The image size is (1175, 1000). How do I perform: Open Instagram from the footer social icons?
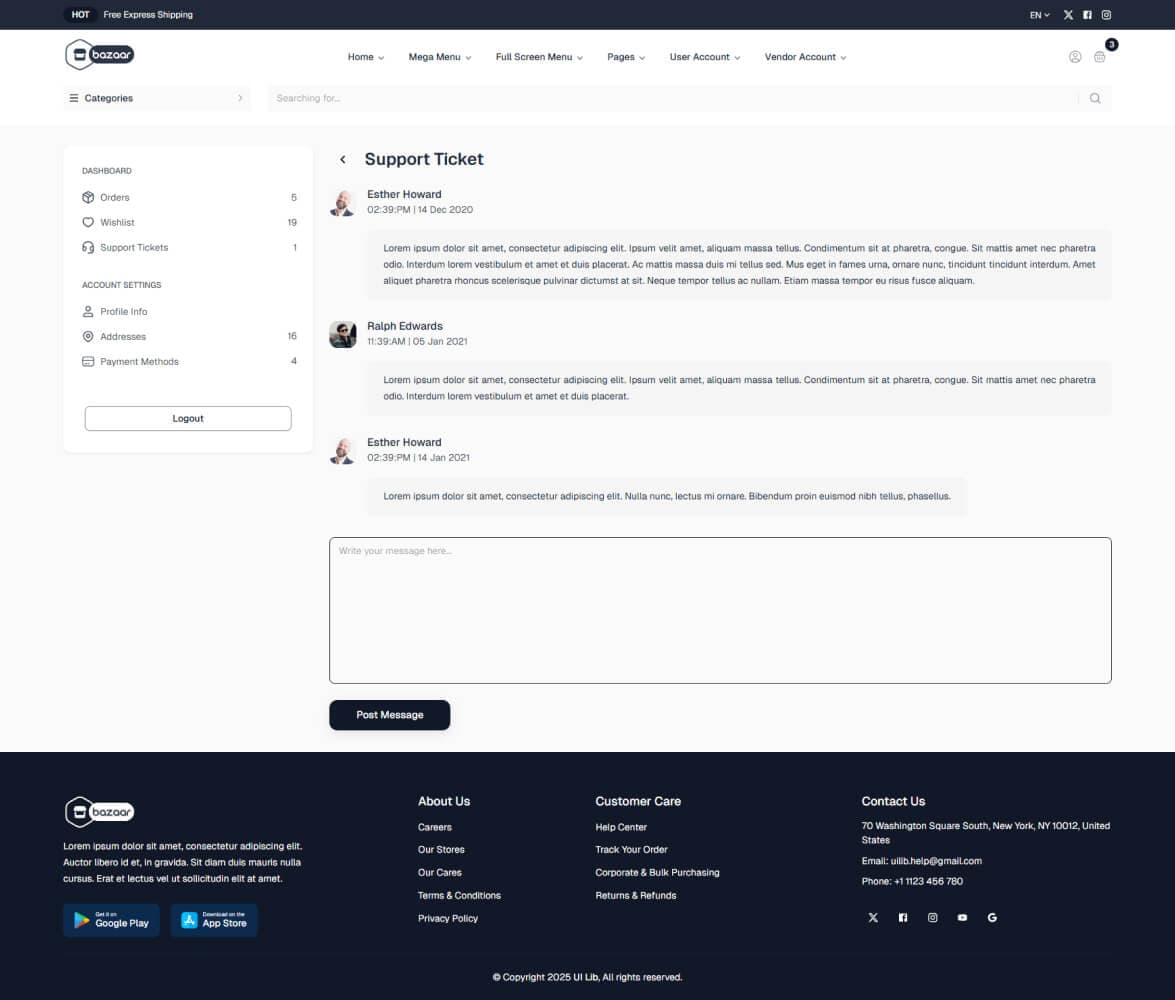(x=932, y=917)
